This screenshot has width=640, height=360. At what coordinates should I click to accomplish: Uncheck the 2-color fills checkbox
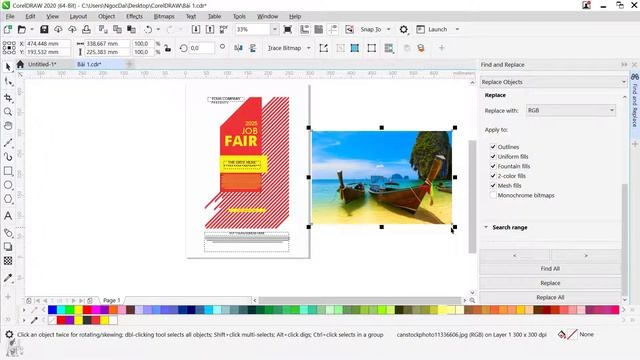(493, 176)
